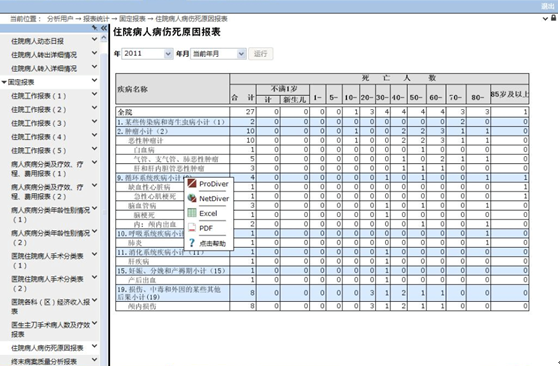Click the lock icon at top right
The image size is (560, 368).
point(553,18)
